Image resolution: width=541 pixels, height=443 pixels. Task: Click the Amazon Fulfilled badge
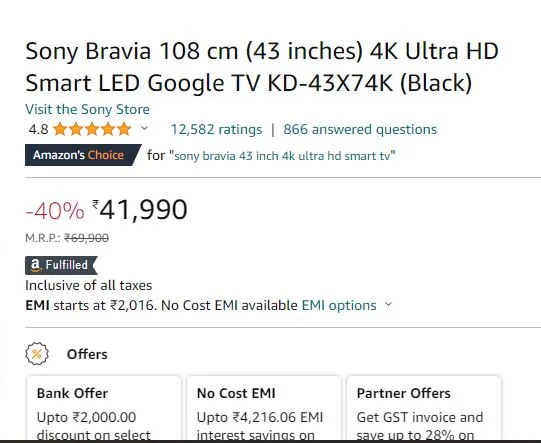coord(61,265)
